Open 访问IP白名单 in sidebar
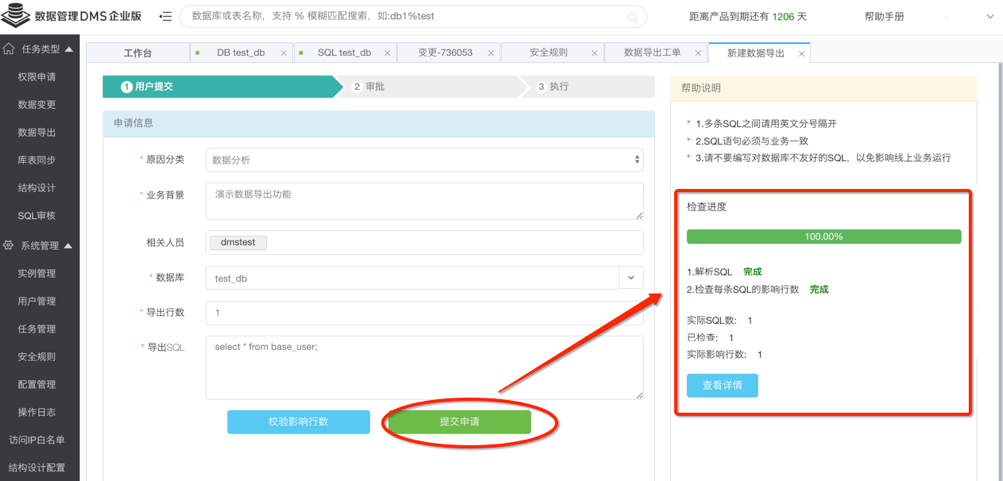This screenshot has width=1003, height=481. pos(36,440)
